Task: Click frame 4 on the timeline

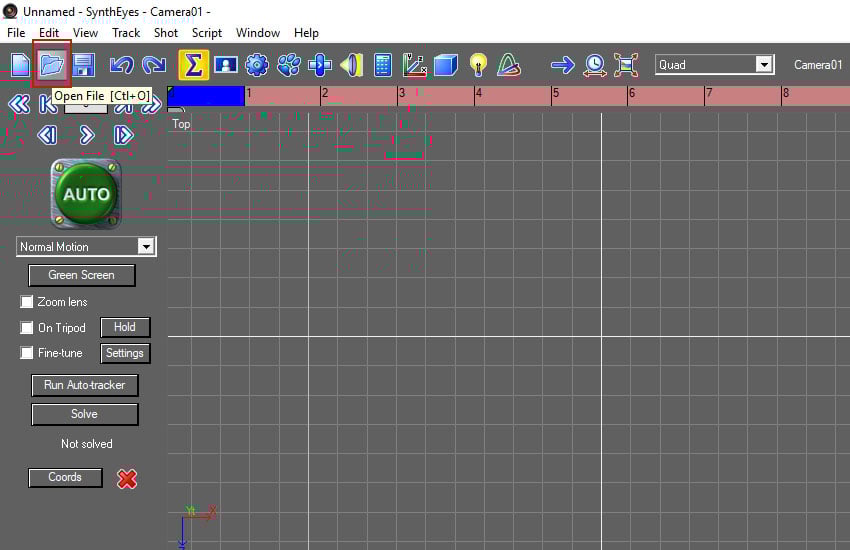Action: (479, 93)
